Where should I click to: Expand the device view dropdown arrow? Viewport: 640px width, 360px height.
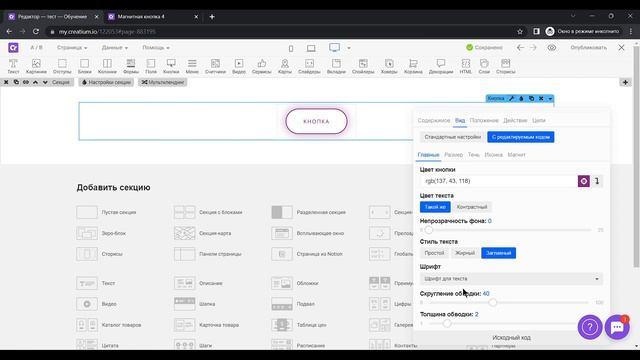[349, 48]
